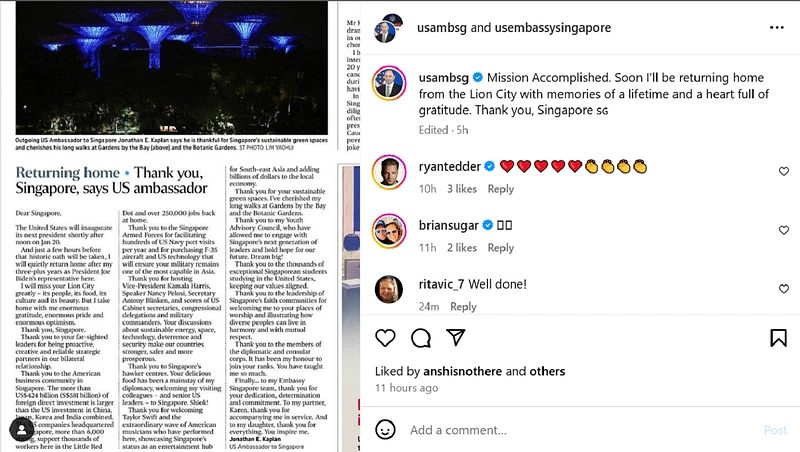Reply to ritavic_7's comment
800x452 pixels.
pyautogui.click(x=463, y=306)
